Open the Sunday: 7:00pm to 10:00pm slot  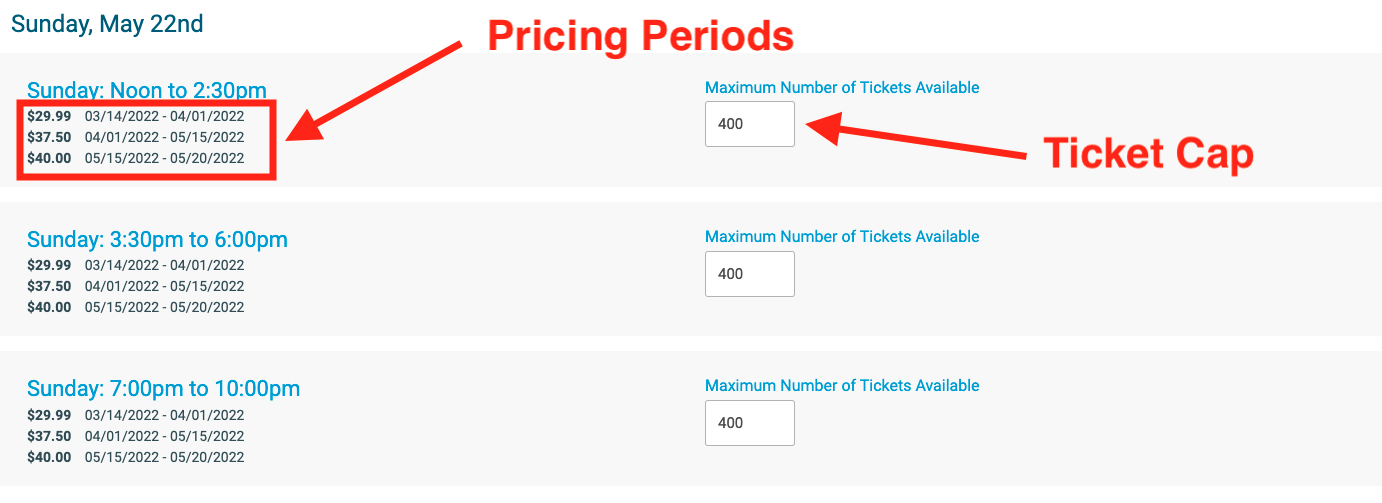point(163,389)
